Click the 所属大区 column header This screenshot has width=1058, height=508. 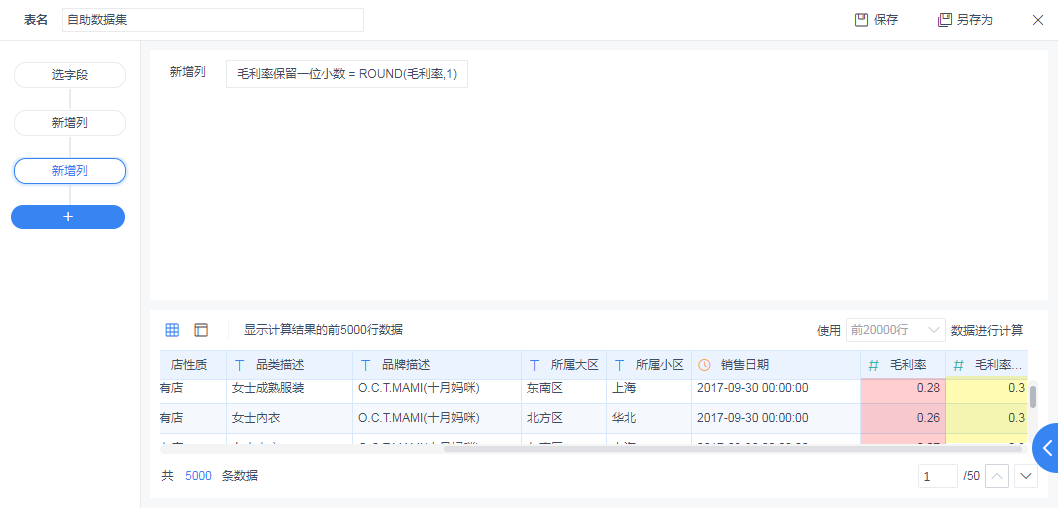(x=564, y=365)
